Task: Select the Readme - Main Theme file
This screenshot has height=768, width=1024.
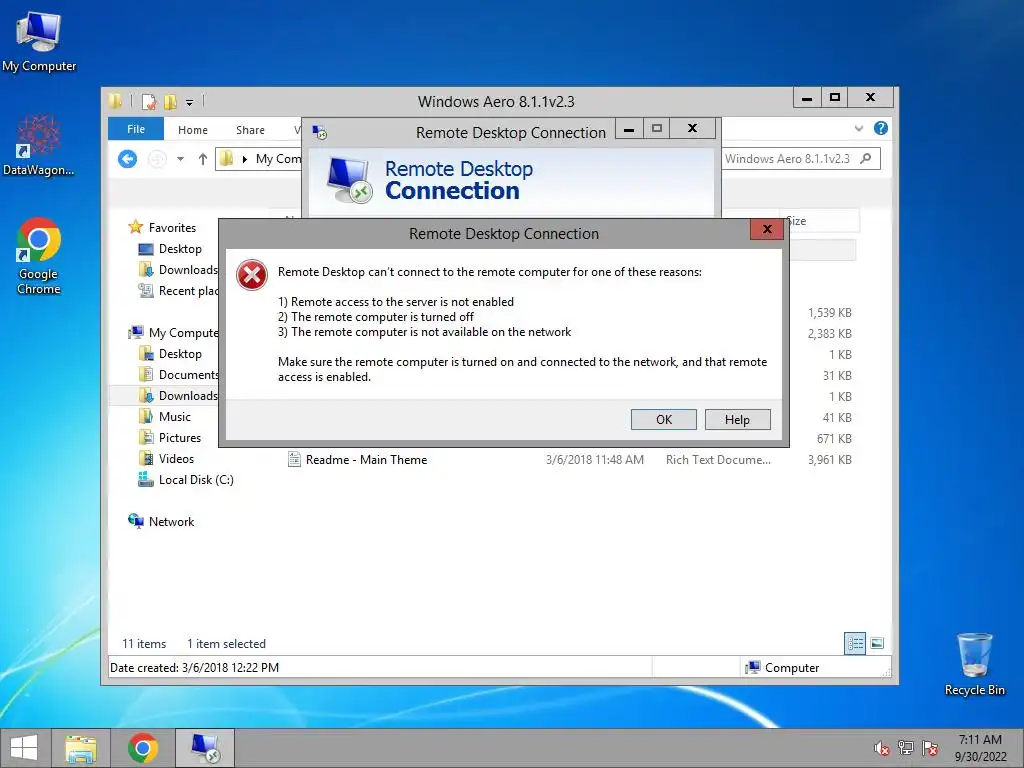Action: (357, 460)
